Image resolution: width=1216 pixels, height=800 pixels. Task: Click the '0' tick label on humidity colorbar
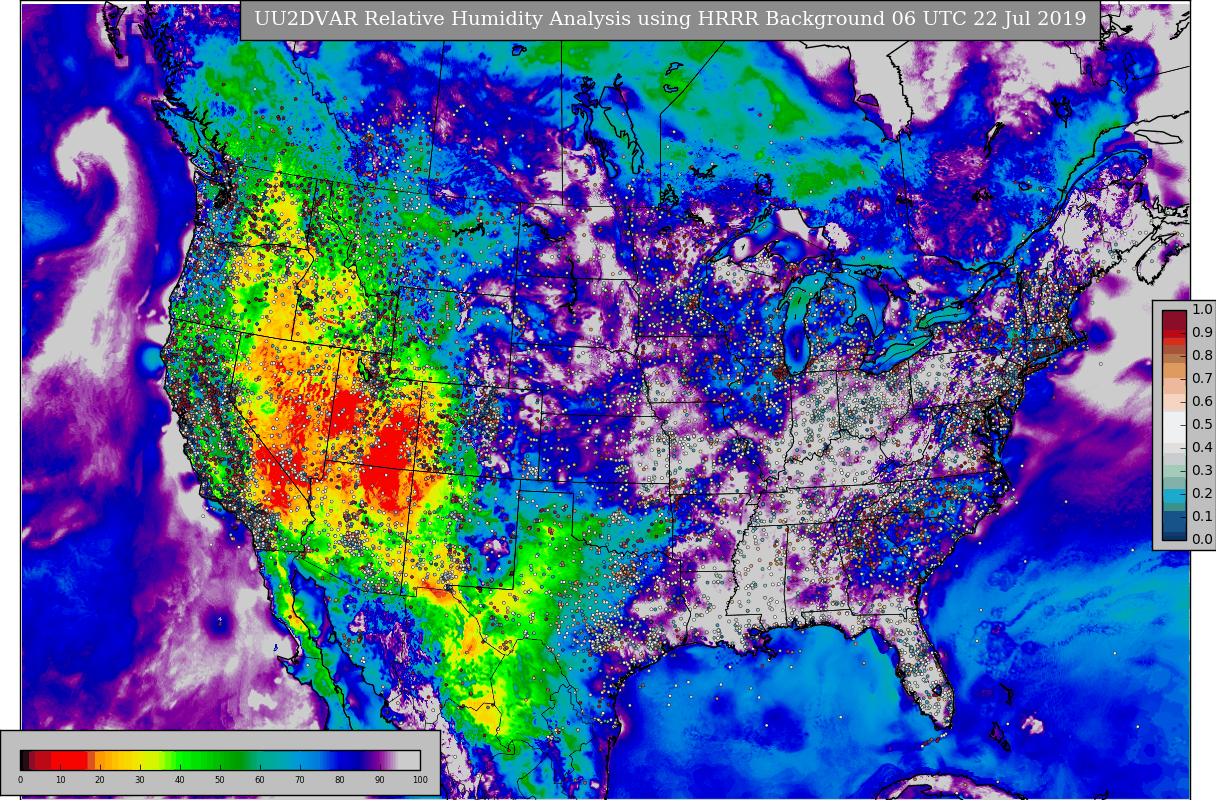tap(20, 780)
